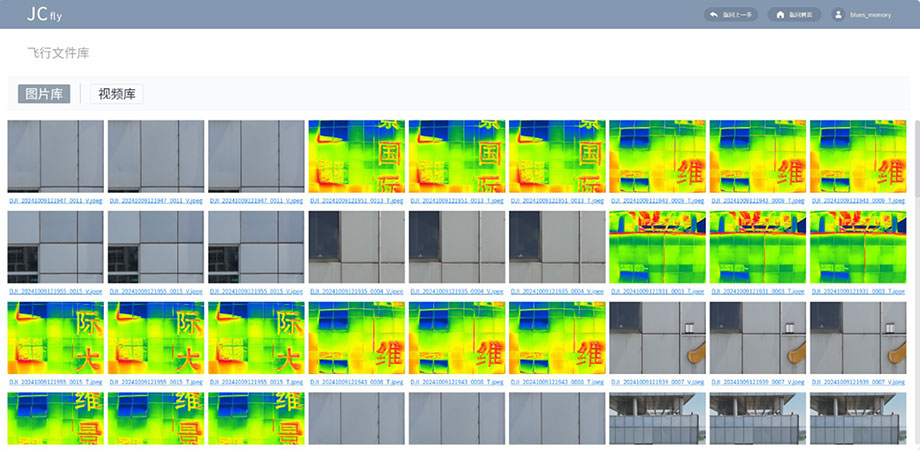
Task: Switch to the 图片库 tab
Action: tap(44, 94)
